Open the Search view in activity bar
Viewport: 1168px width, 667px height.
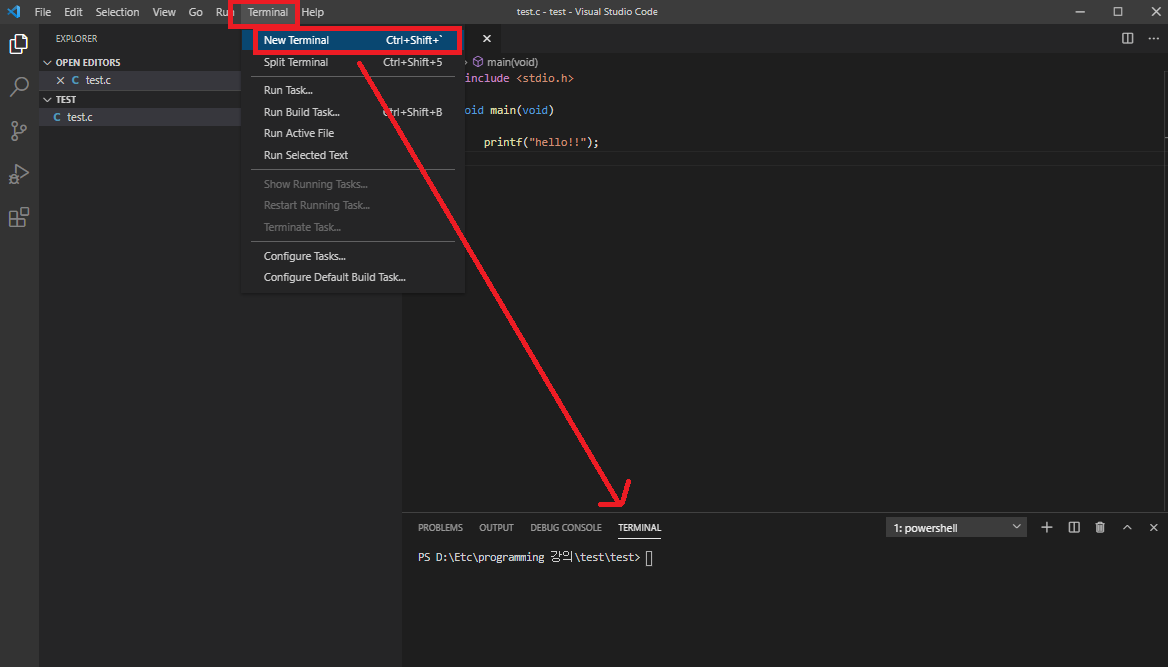pyautogui.click(x=19, y=86)
